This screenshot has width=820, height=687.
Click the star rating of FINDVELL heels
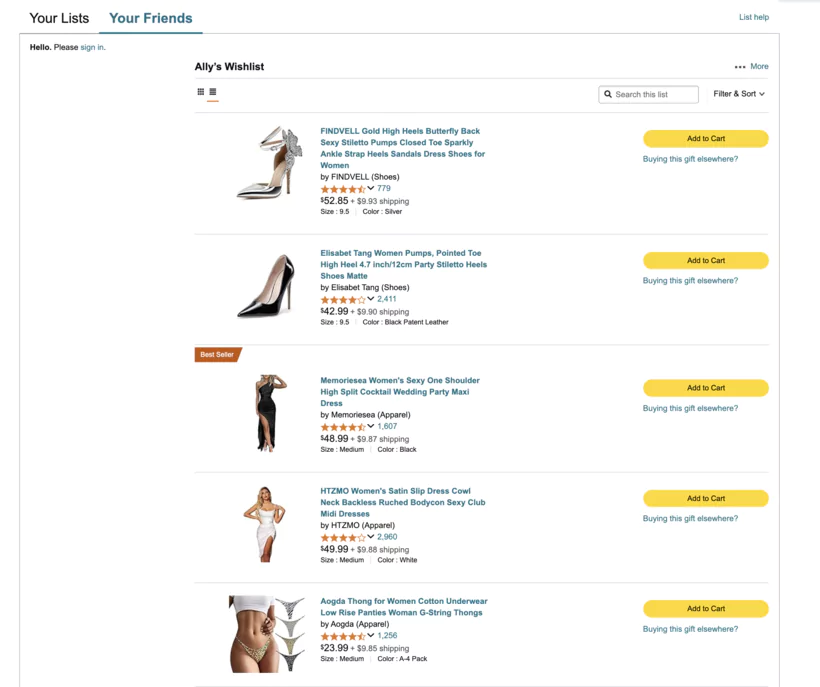[343, 189]
